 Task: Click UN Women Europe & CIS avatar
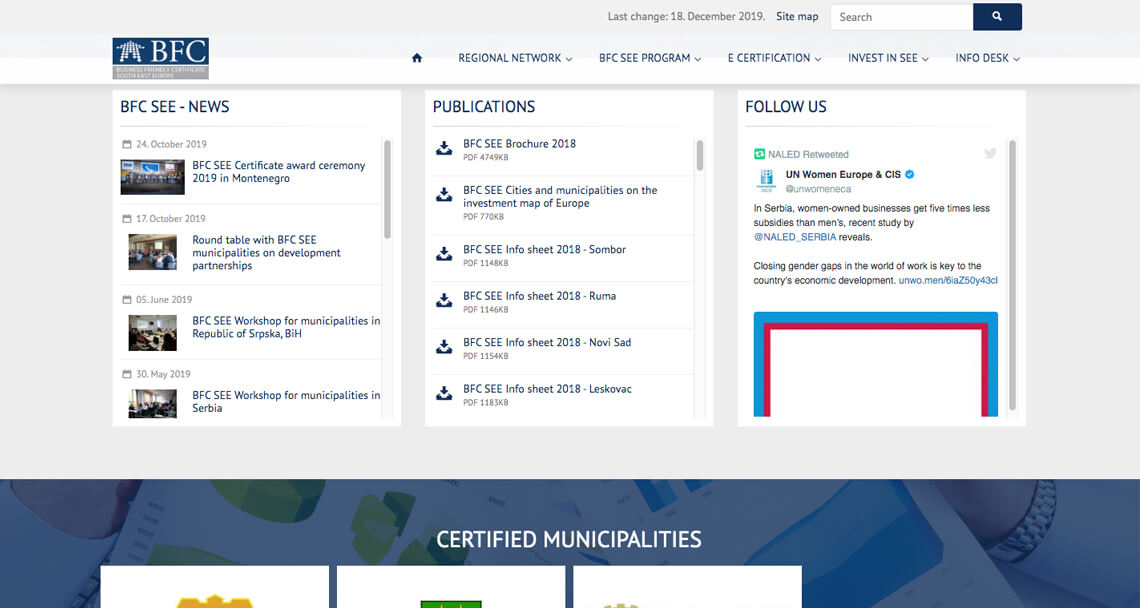click(766, 180)
